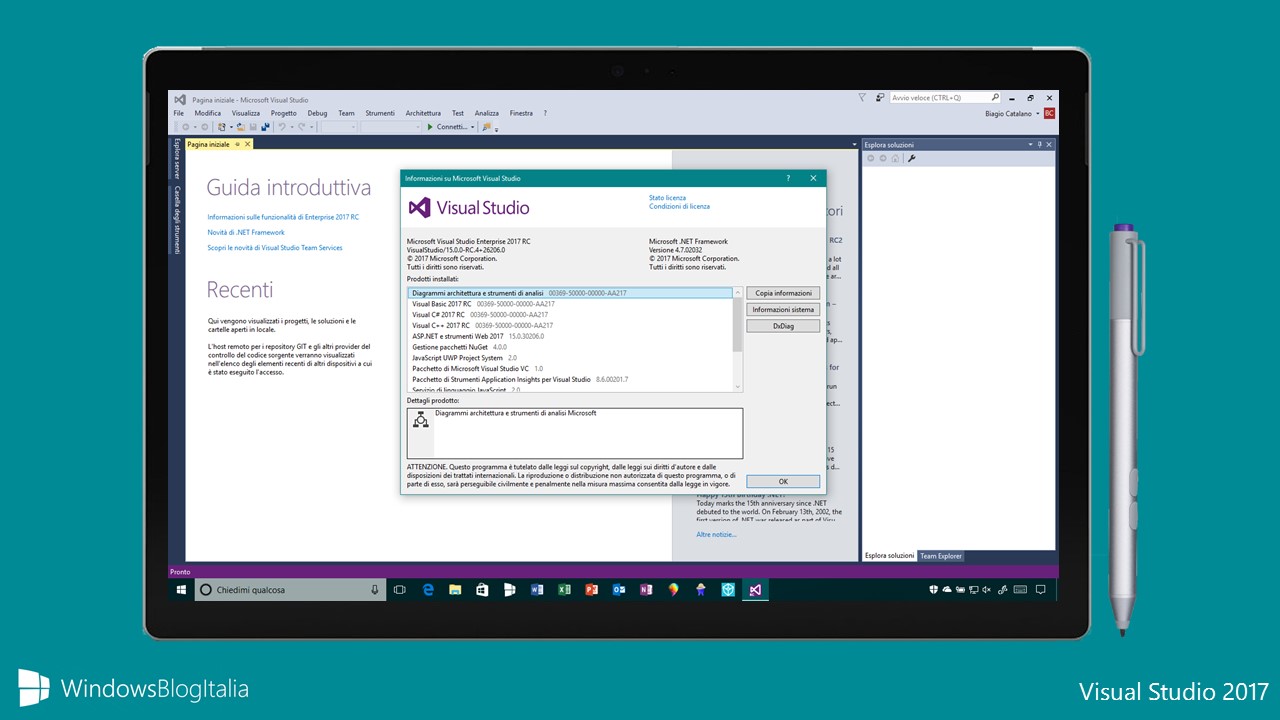Select Visual Basic 2017 RC in products list
The width and height of the screenshot is (1280, 720).
coord(571,304)
